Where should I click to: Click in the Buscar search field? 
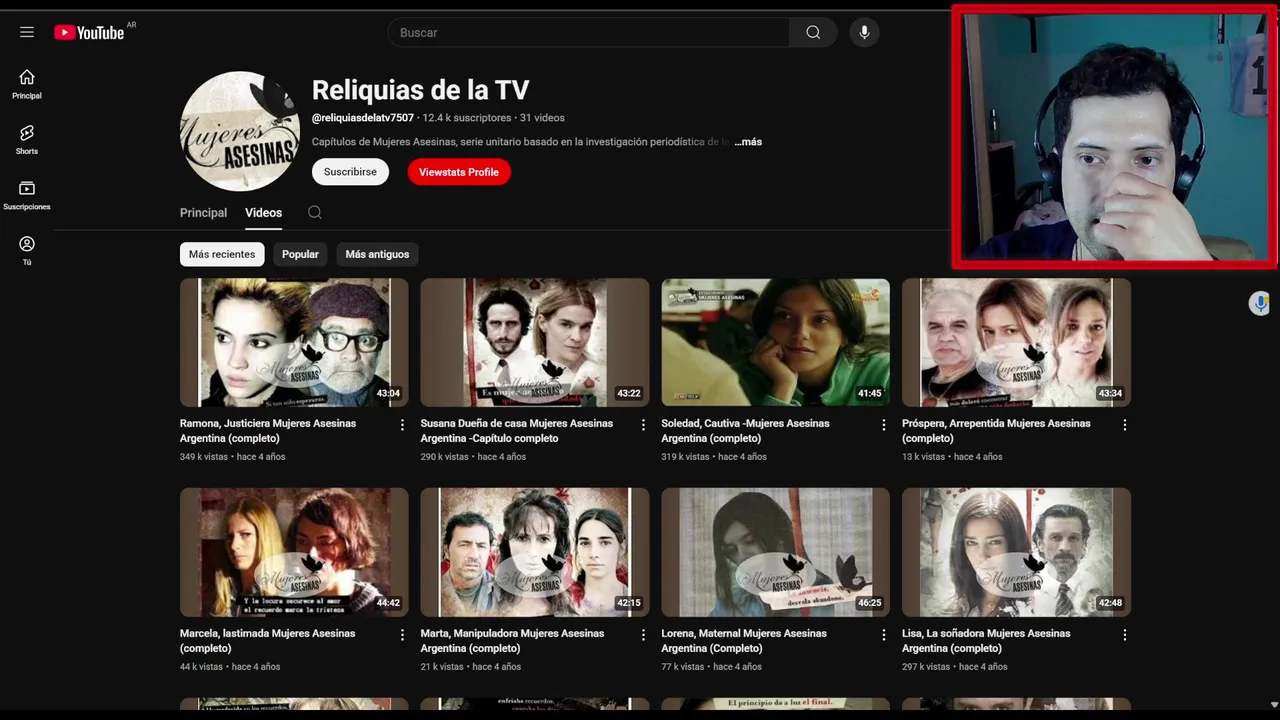589,33
